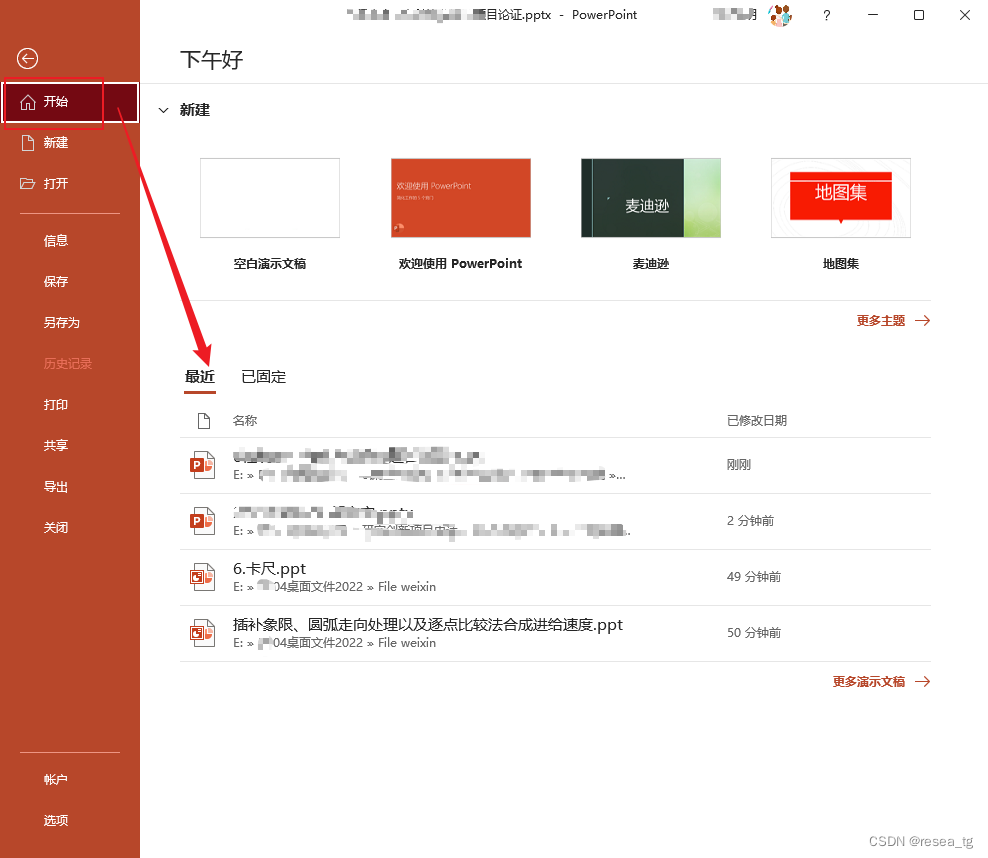Maximize the PowerPoint window

[x=919, y=15]
